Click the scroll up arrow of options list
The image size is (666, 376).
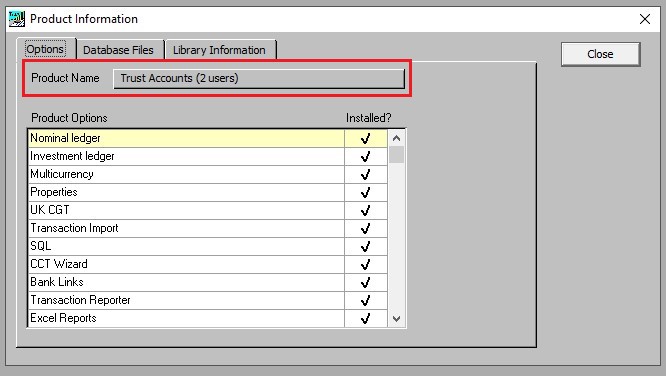[x=396, y=138]
